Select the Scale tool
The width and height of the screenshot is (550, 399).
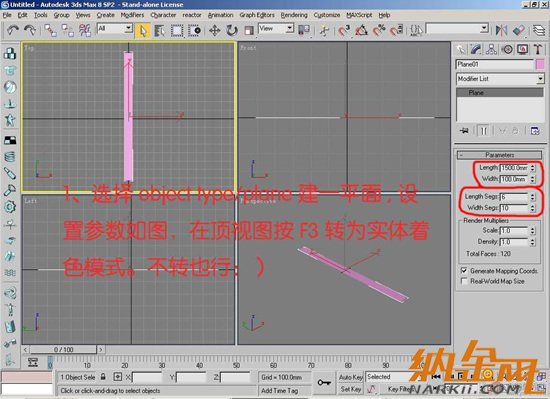click(x=249, y=31)
